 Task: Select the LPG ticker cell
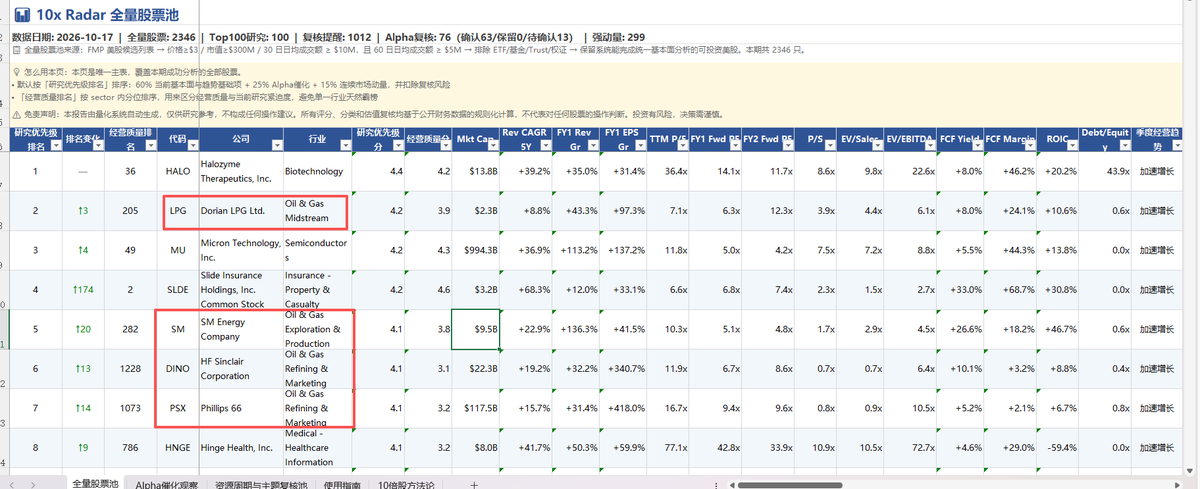click(x=178, y=211)
